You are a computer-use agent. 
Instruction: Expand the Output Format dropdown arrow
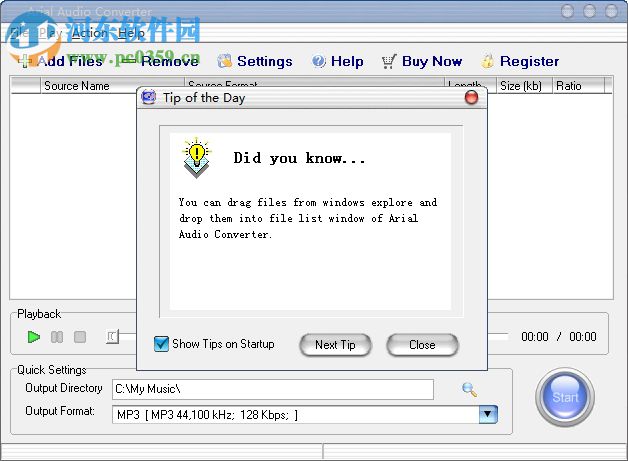pos(488,415)
